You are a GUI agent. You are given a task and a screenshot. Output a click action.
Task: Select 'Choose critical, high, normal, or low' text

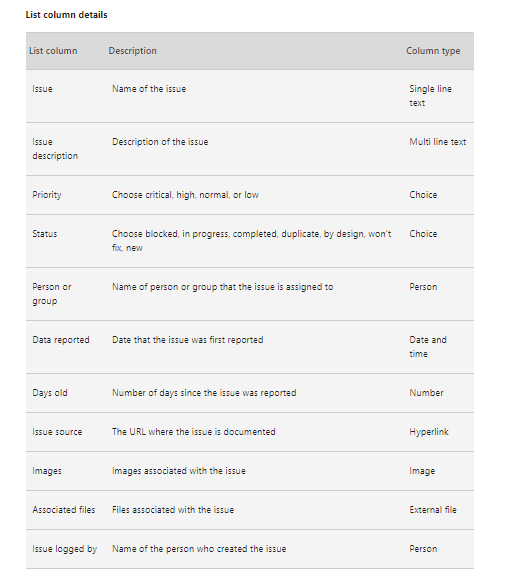point(185,195)
